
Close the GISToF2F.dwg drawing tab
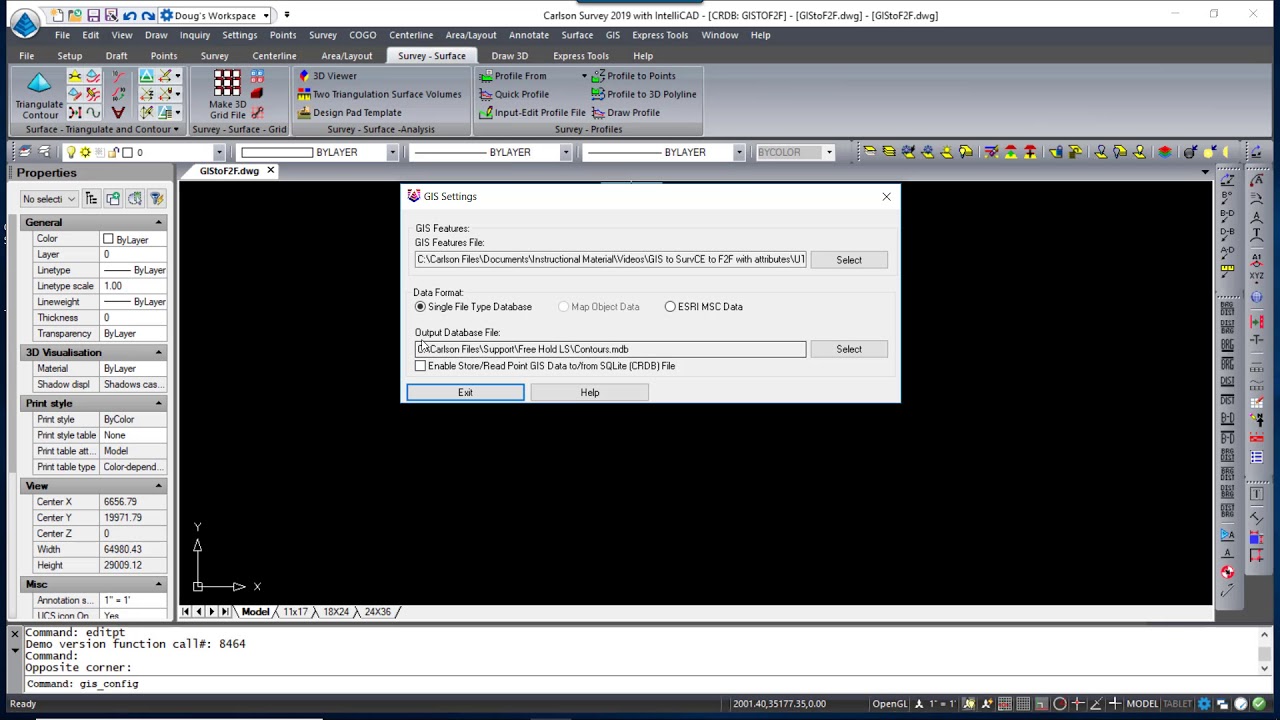[x=270, y=171]
